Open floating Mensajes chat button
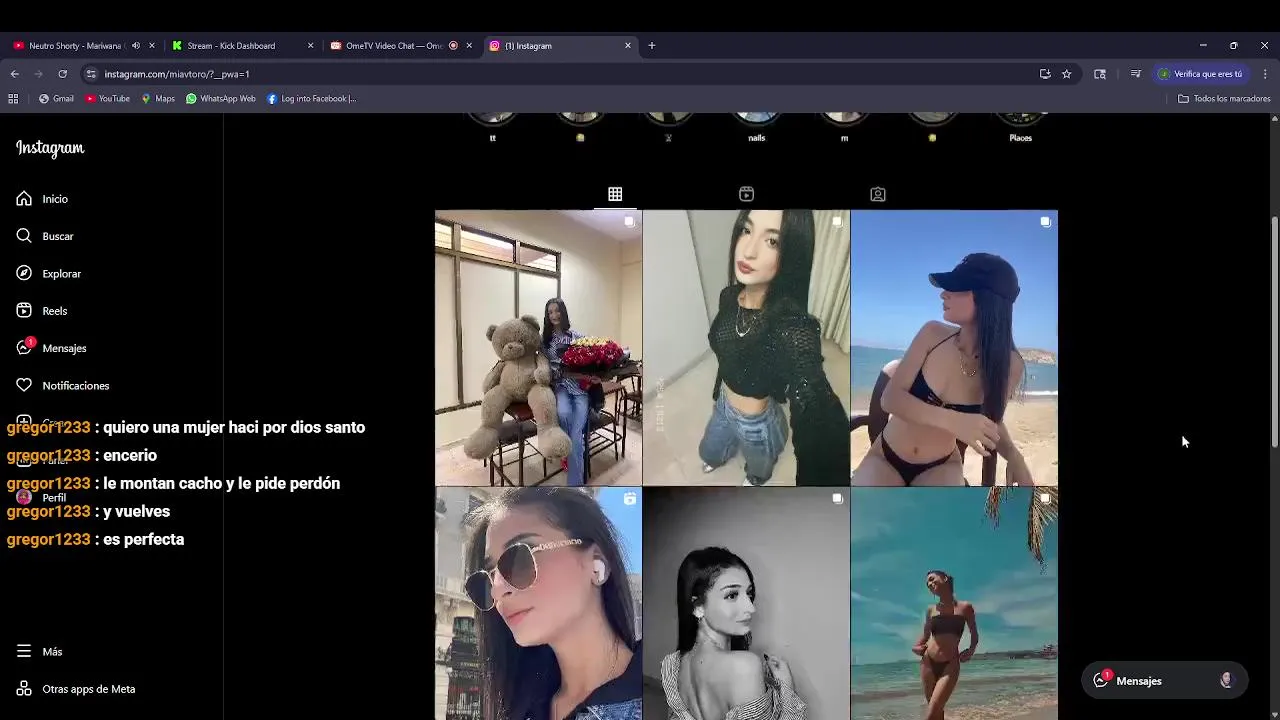This screenshot has height=720, width=1280. click(x=1164, y=681)
